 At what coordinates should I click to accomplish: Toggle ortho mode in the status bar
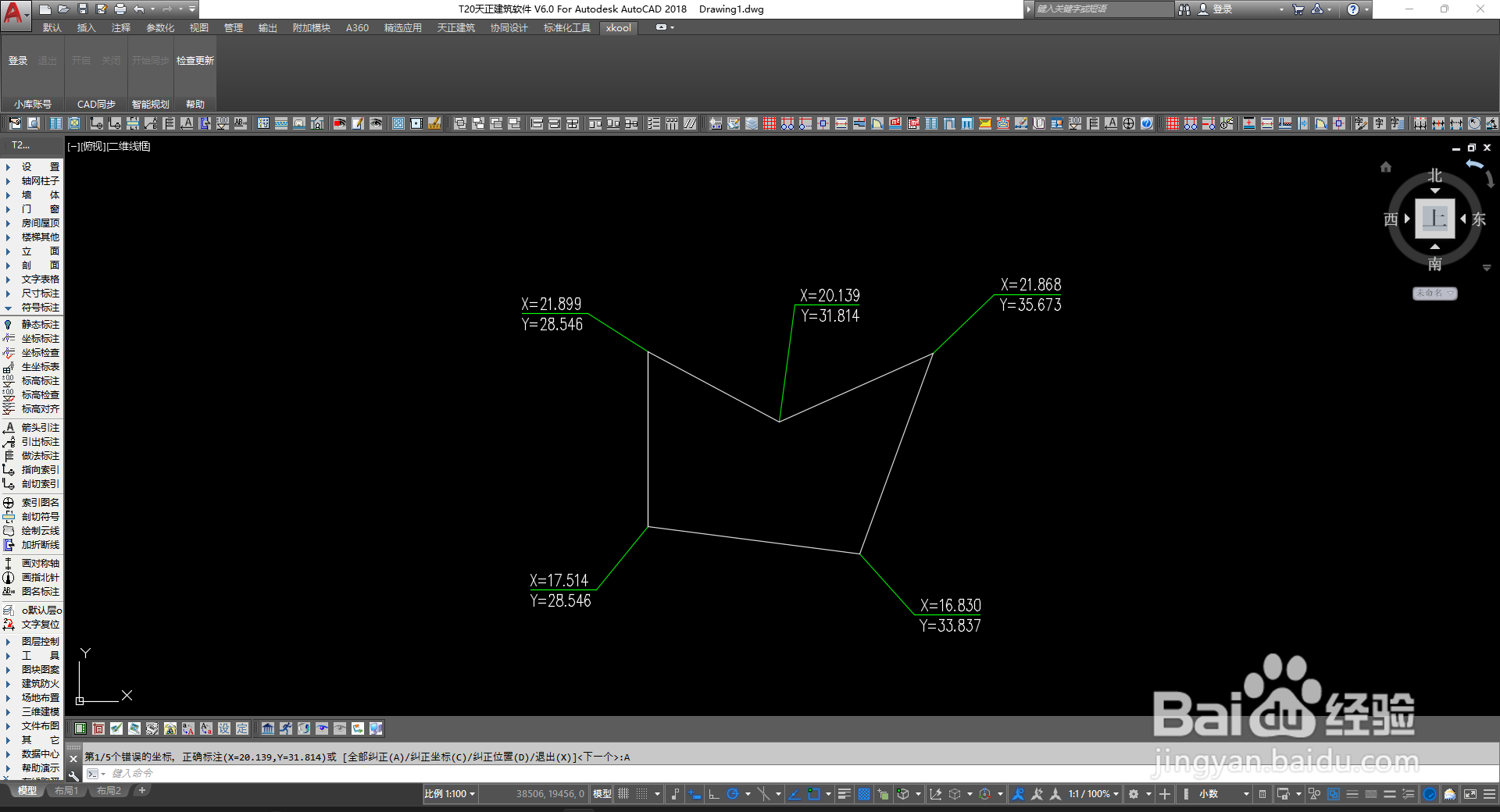[713, 794]
